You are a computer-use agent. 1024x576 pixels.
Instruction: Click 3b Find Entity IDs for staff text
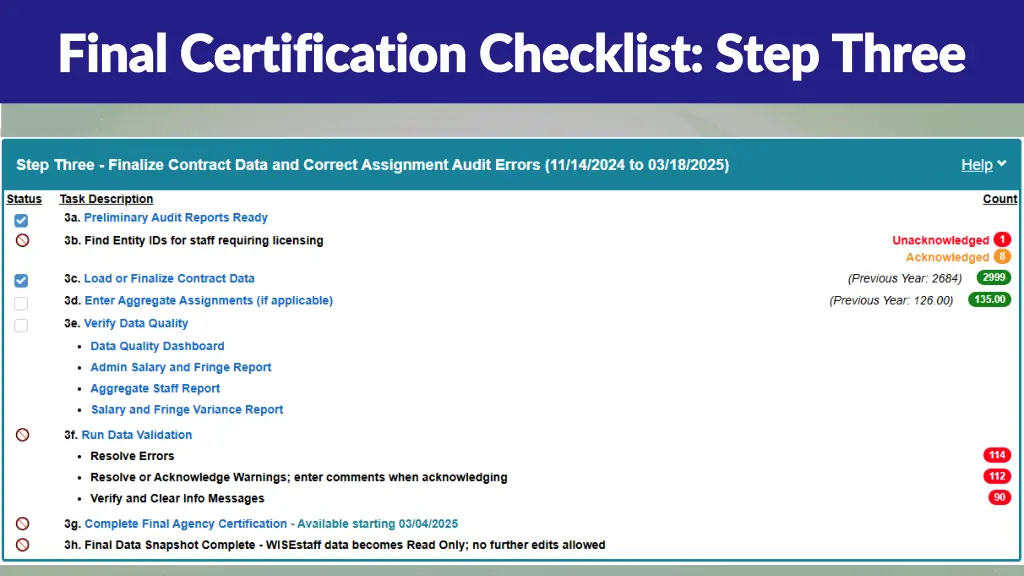[193, 240]
